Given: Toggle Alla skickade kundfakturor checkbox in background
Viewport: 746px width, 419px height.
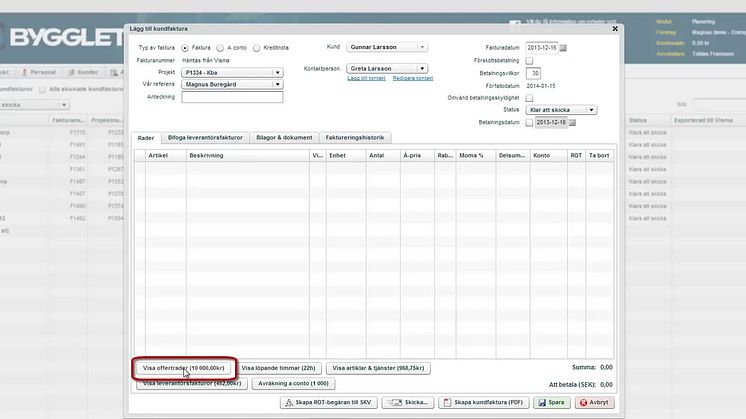Looking at the screenshot, I should 42,89.
